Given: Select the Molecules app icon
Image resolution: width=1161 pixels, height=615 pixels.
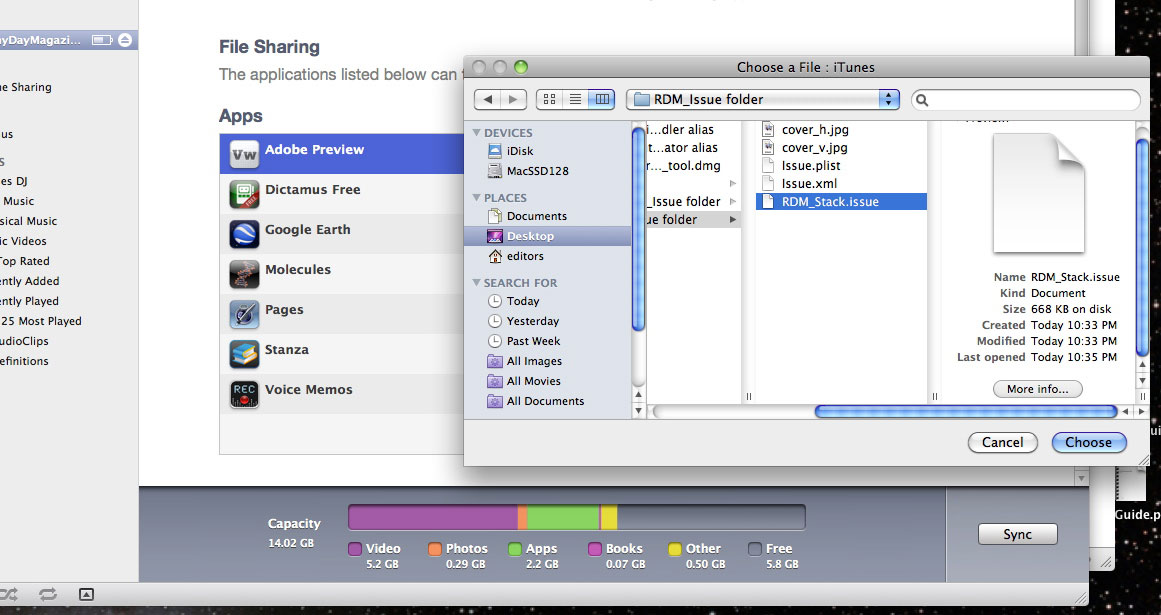Looking at the screenshot, I should coord(244,275).
